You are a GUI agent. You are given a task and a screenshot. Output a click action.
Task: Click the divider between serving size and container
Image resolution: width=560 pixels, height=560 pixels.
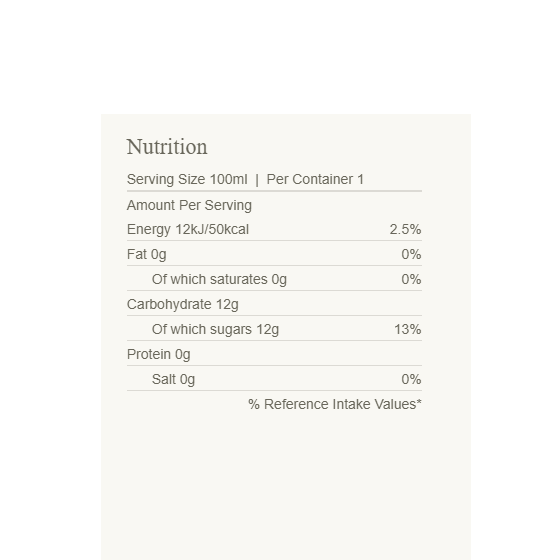[x=257, y=180]
